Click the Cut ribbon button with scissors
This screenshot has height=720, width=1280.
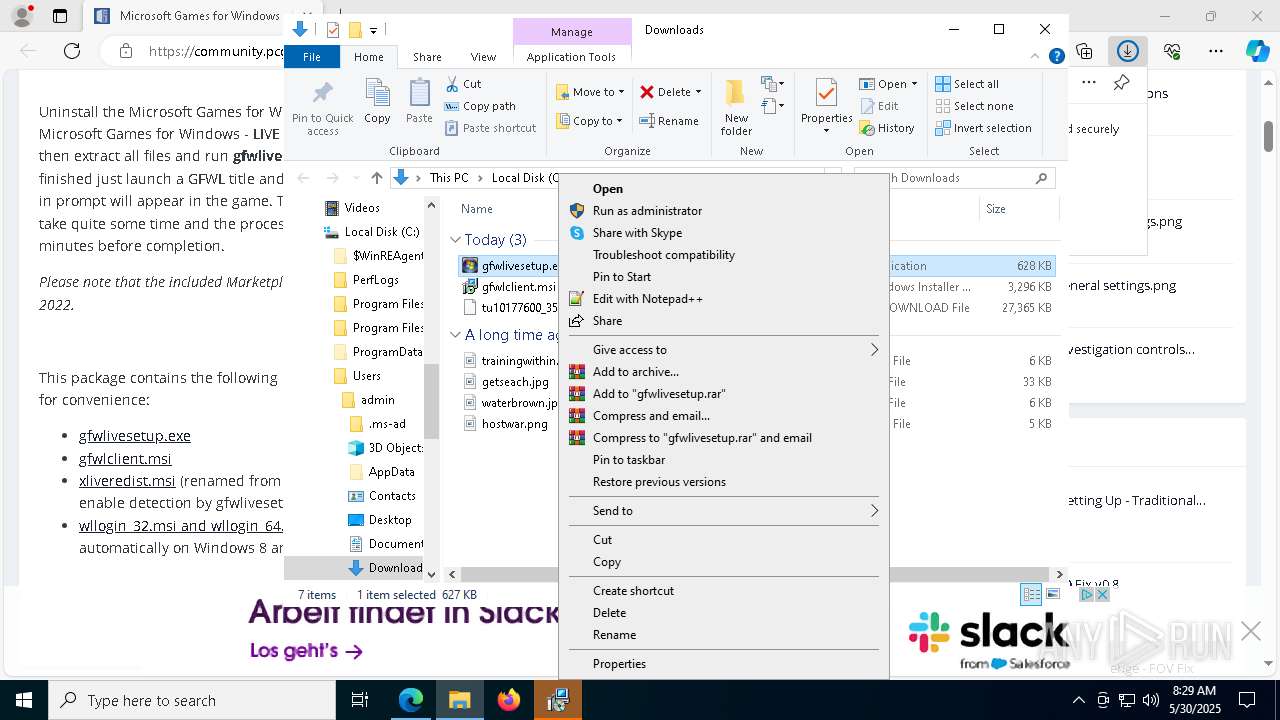(x=463, y=84)
